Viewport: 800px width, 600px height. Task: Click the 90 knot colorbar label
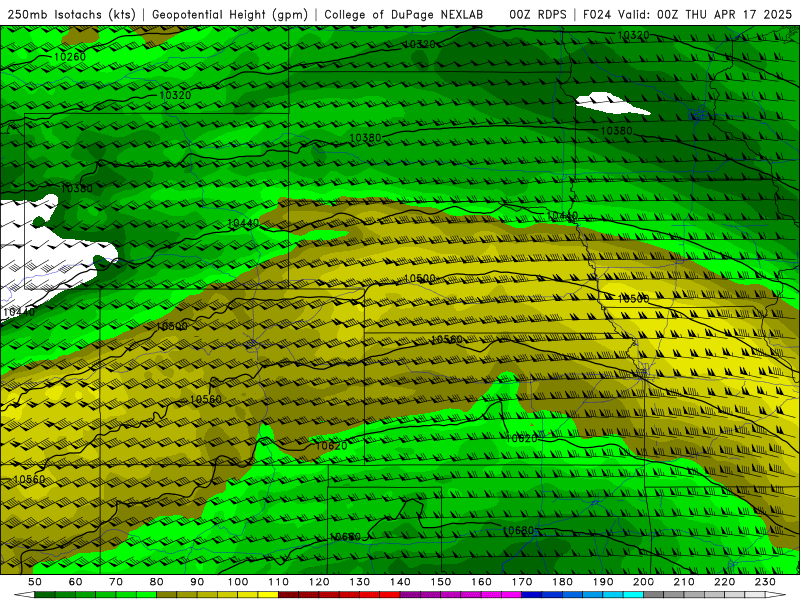[x=197, y=582]
